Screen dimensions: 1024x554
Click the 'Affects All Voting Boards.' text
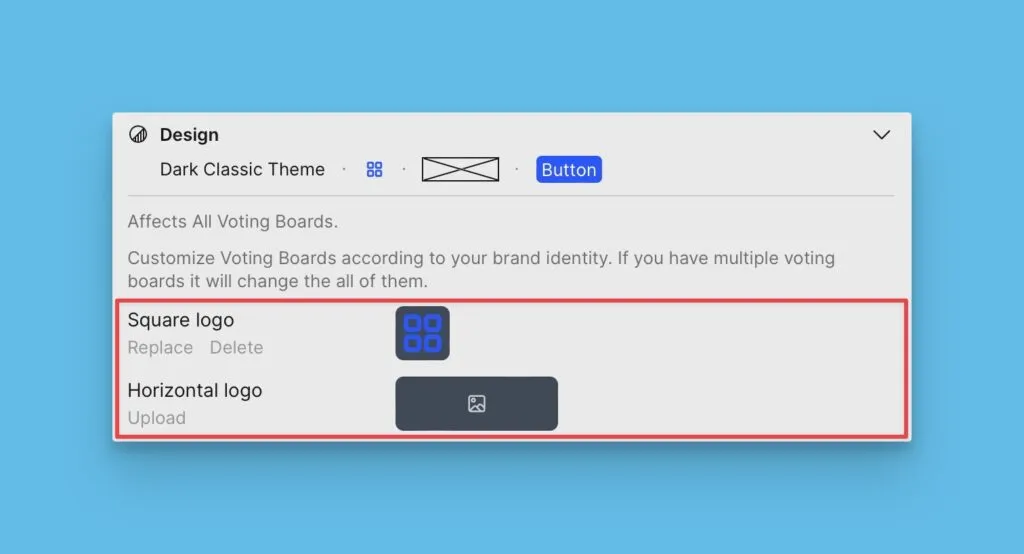(x=232, y=222)
